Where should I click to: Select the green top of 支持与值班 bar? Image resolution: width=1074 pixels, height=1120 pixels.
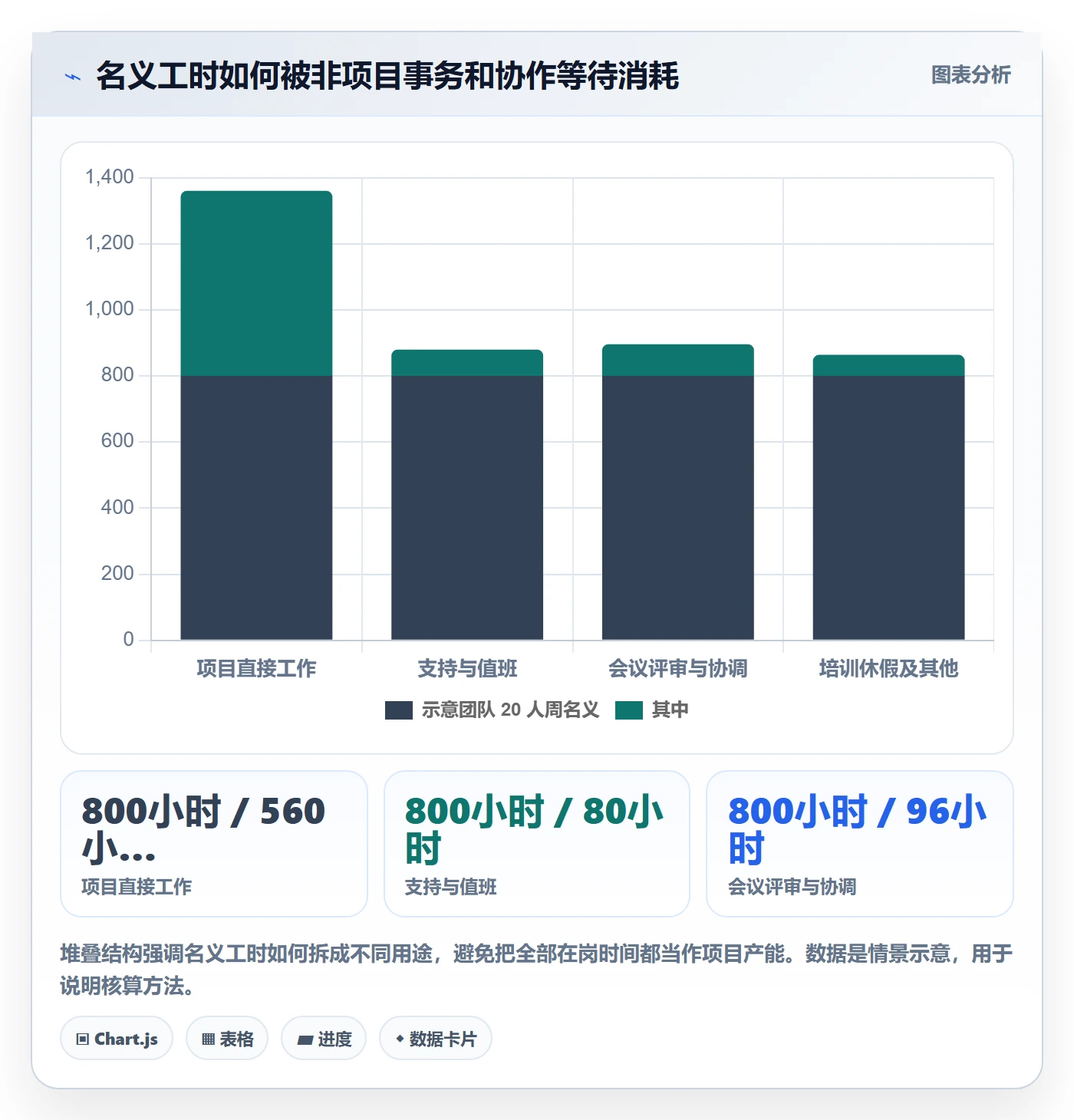point(467,363)
